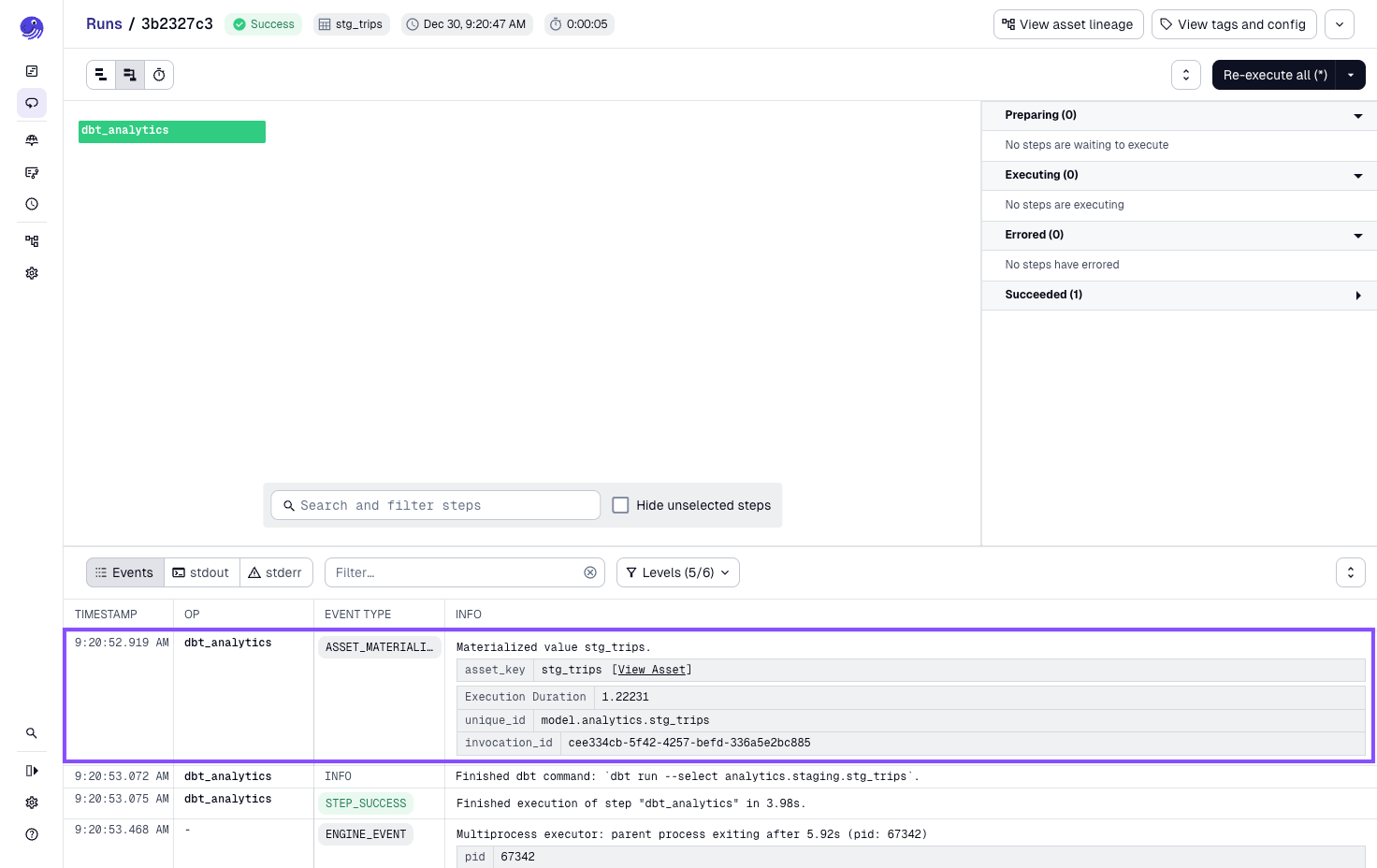Viewport: 1377px width, 868px height.
Task: Open the stg_trips View Asset link
Action: coord(651,669)
